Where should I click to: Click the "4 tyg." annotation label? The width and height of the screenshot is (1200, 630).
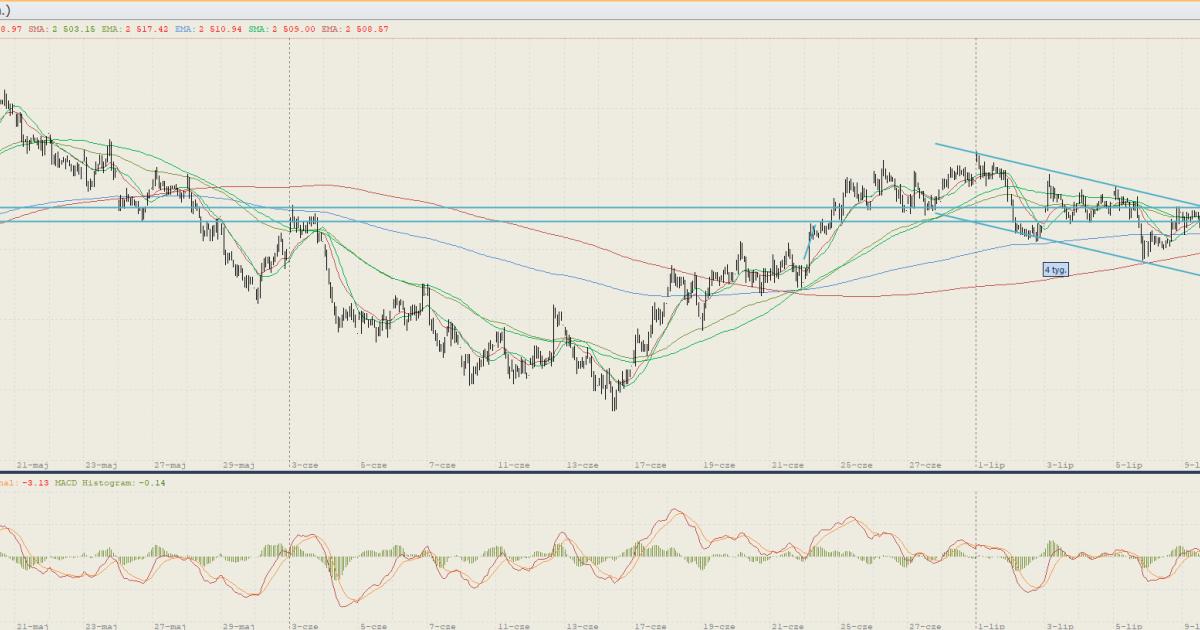point(1056,270)
